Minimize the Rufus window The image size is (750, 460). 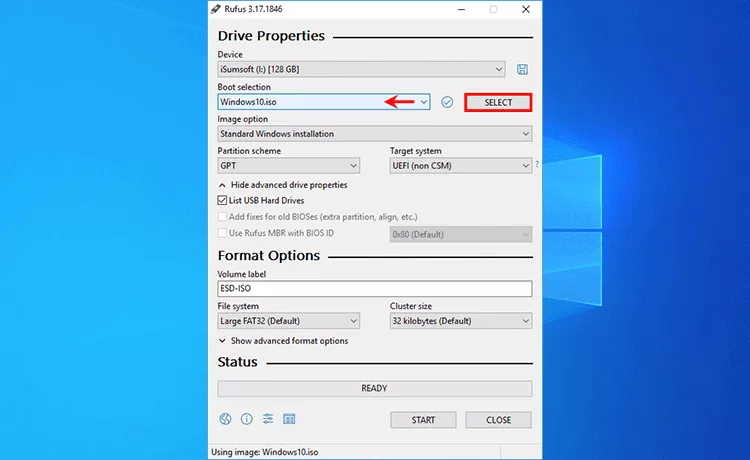461,9
